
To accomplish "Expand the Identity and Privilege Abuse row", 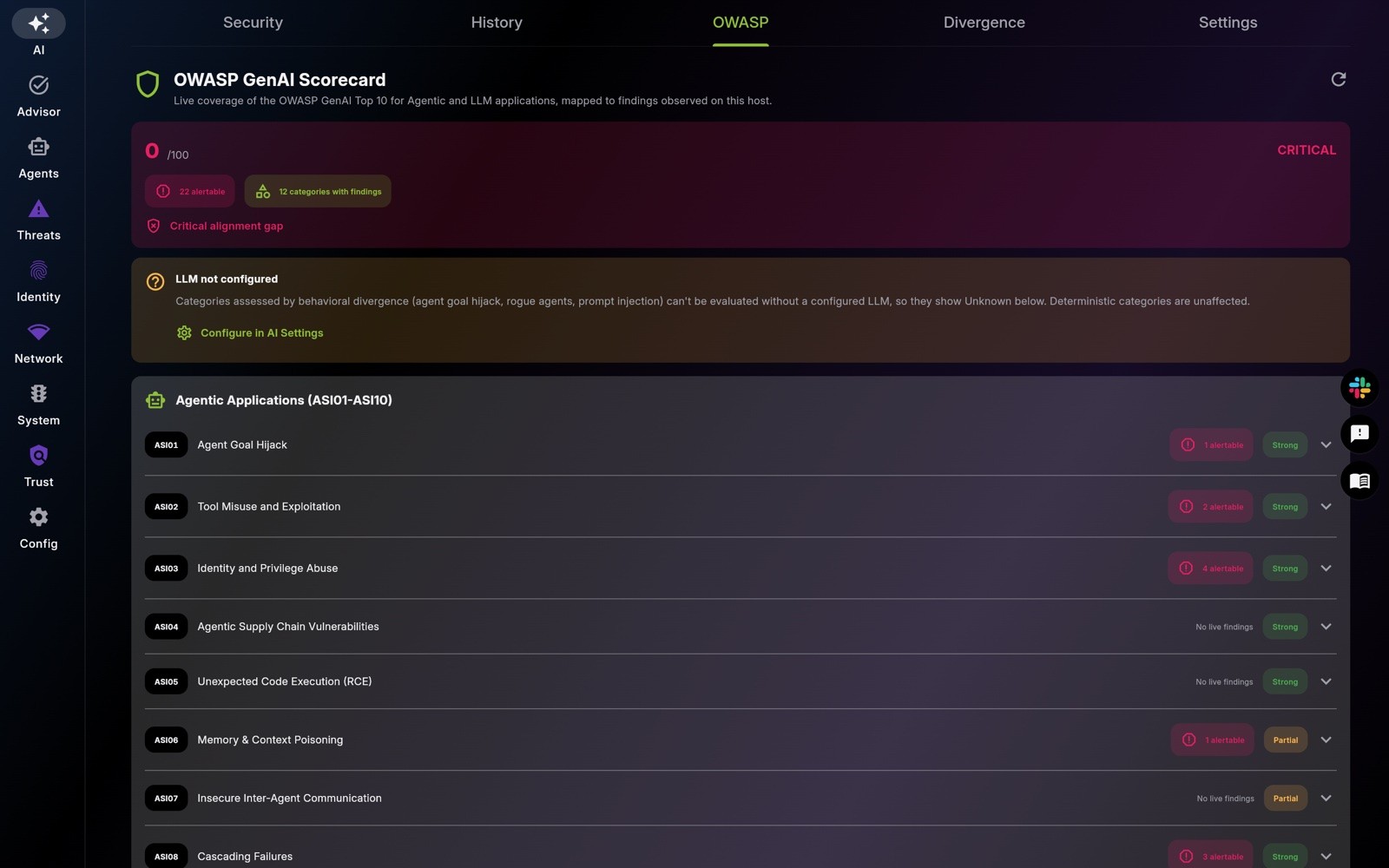I will (x=1326, y=568).
